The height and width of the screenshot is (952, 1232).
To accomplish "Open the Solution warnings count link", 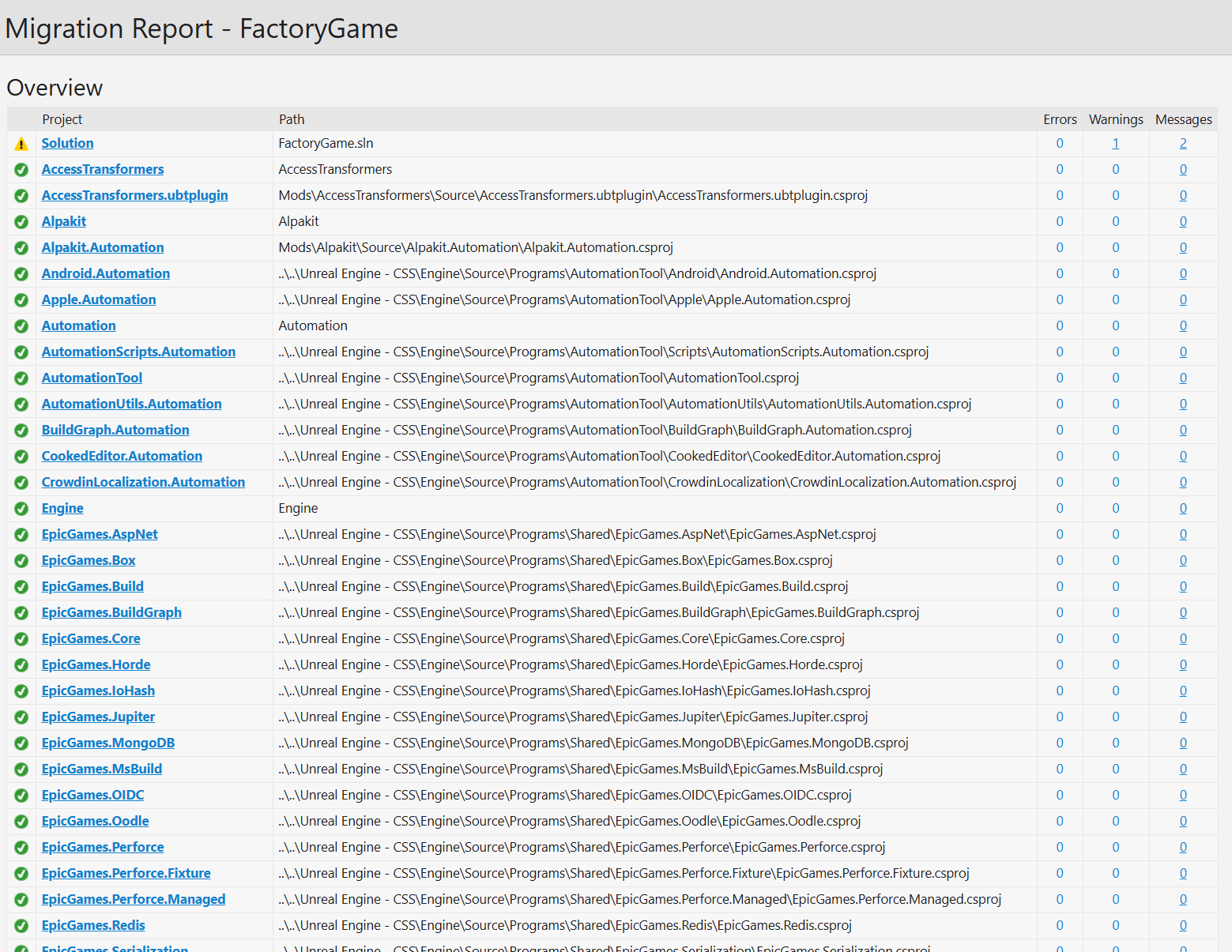I will click(1115, 143).
